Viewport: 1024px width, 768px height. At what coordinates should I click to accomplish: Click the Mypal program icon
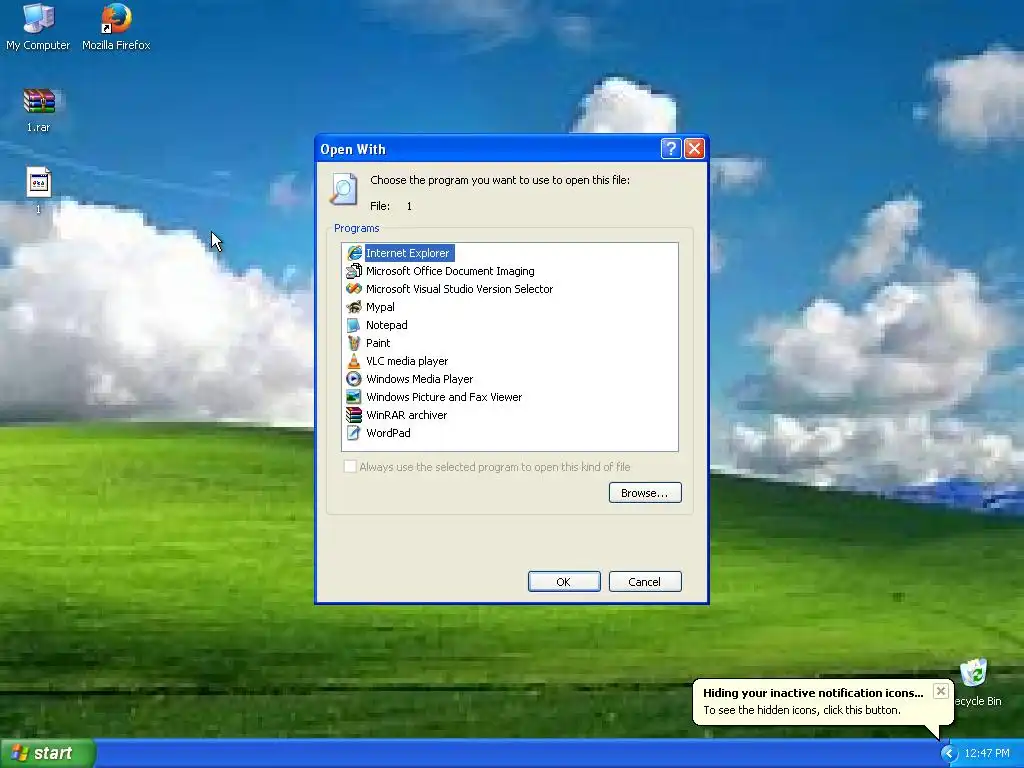tap(354, 307)
